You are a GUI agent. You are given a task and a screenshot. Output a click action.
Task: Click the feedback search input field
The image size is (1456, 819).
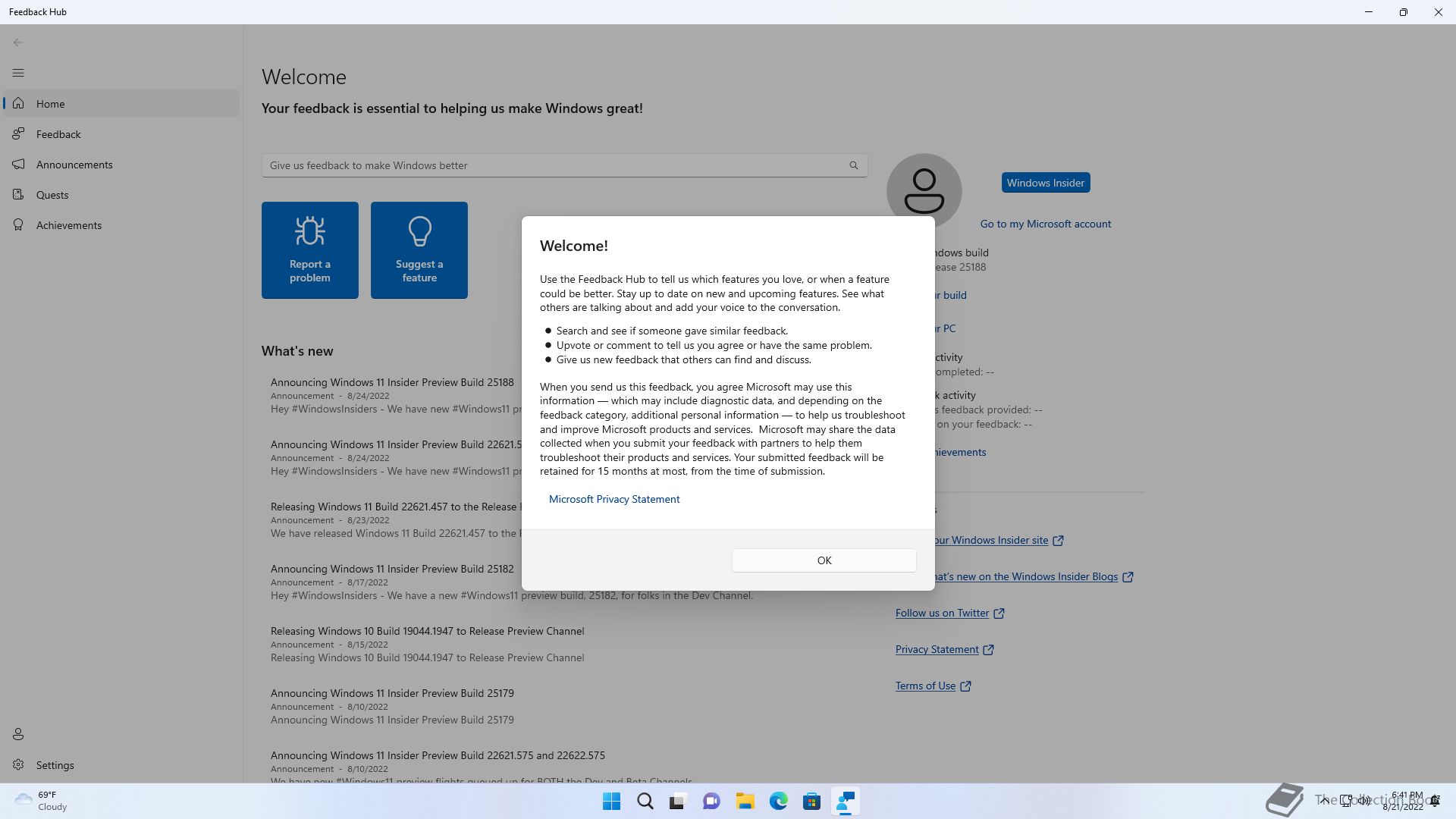tap(554, 165)
